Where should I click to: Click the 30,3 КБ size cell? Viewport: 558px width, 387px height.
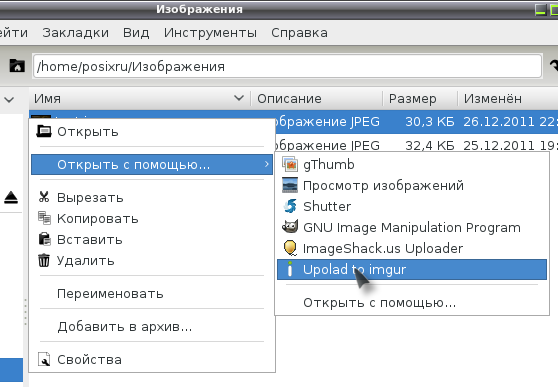pyautogui.click(x=430, y=122)
